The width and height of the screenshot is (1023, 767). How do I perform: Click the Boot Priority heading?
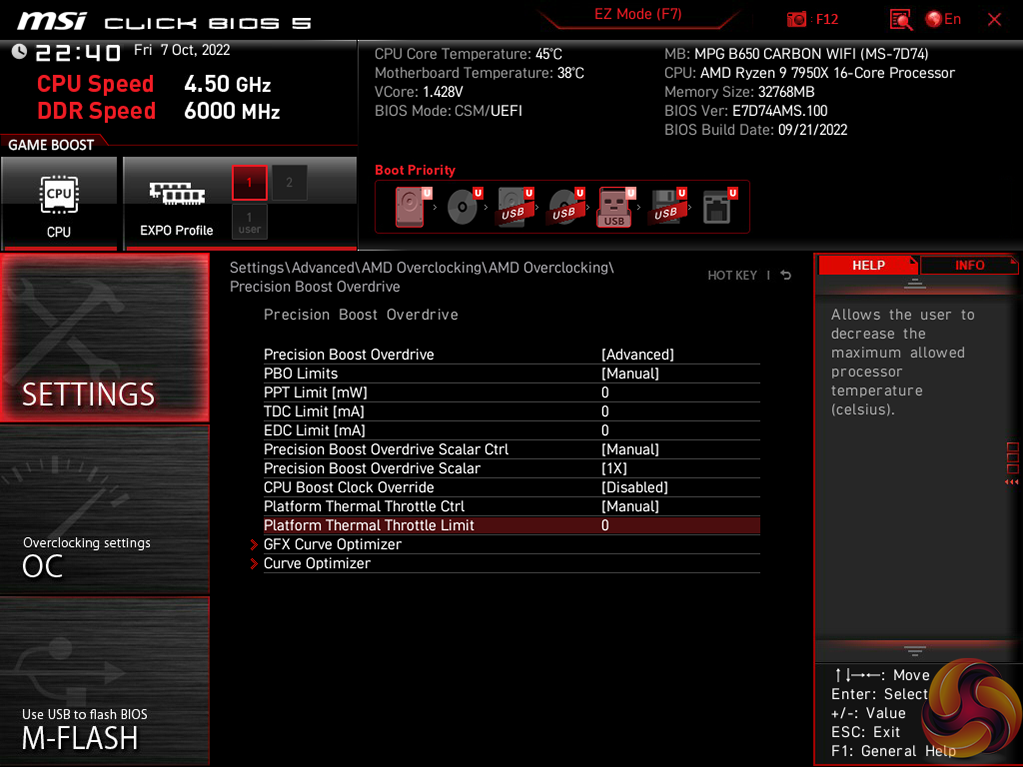pyautogui.click(x=415, y=170)
